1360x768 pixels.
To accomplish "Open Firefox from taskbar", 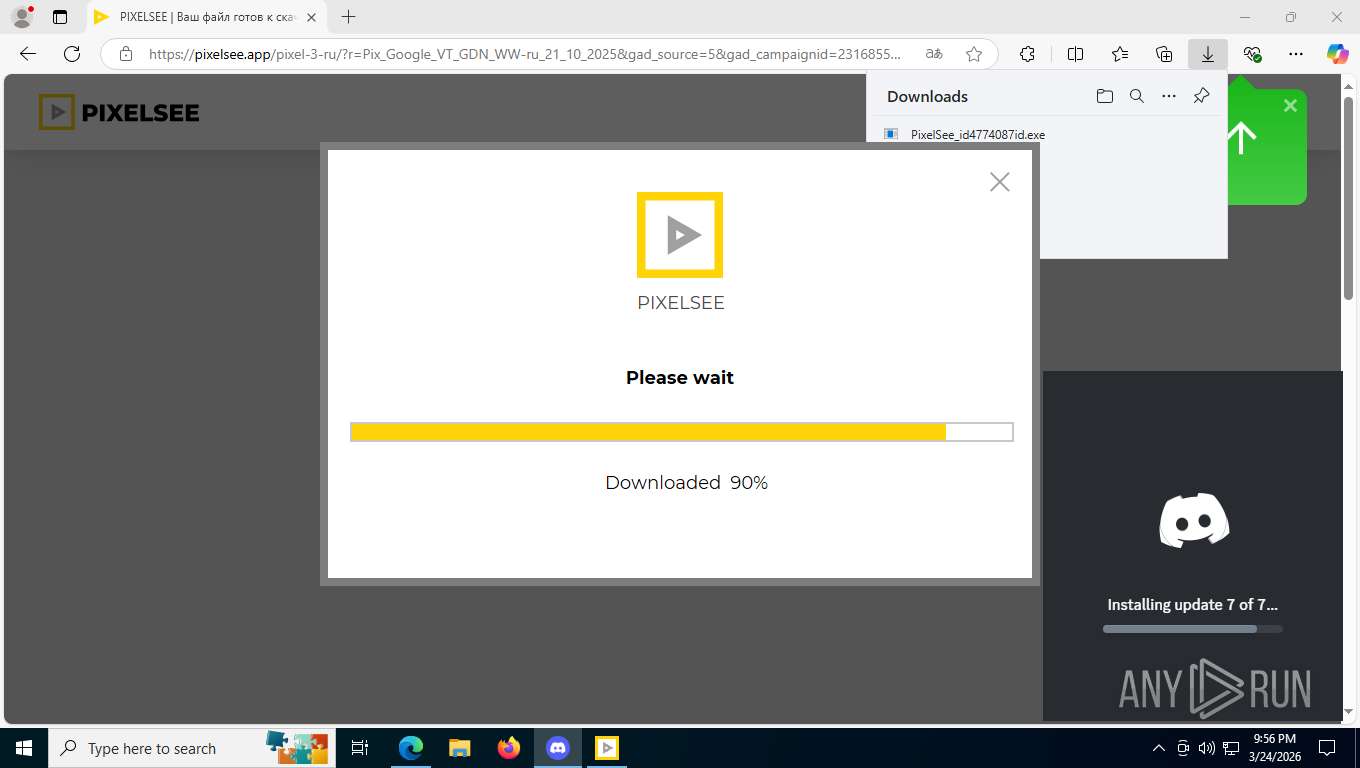I will [508, 748].
